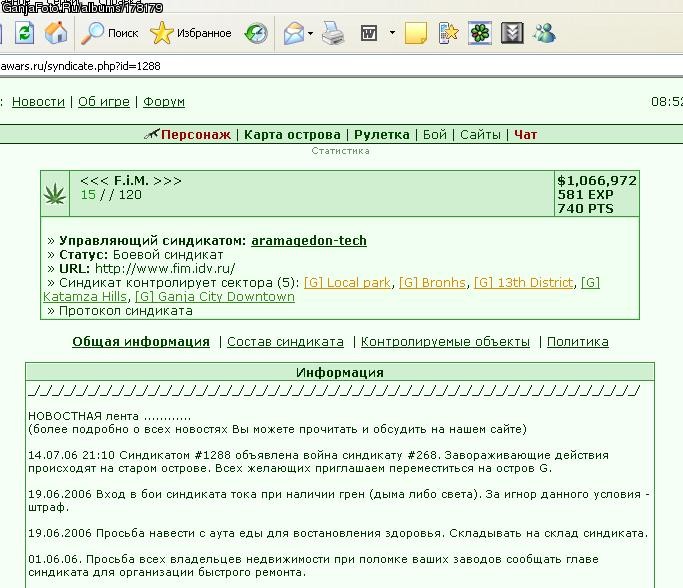Open [G] Ganja City Downtown link

(215, 297)
